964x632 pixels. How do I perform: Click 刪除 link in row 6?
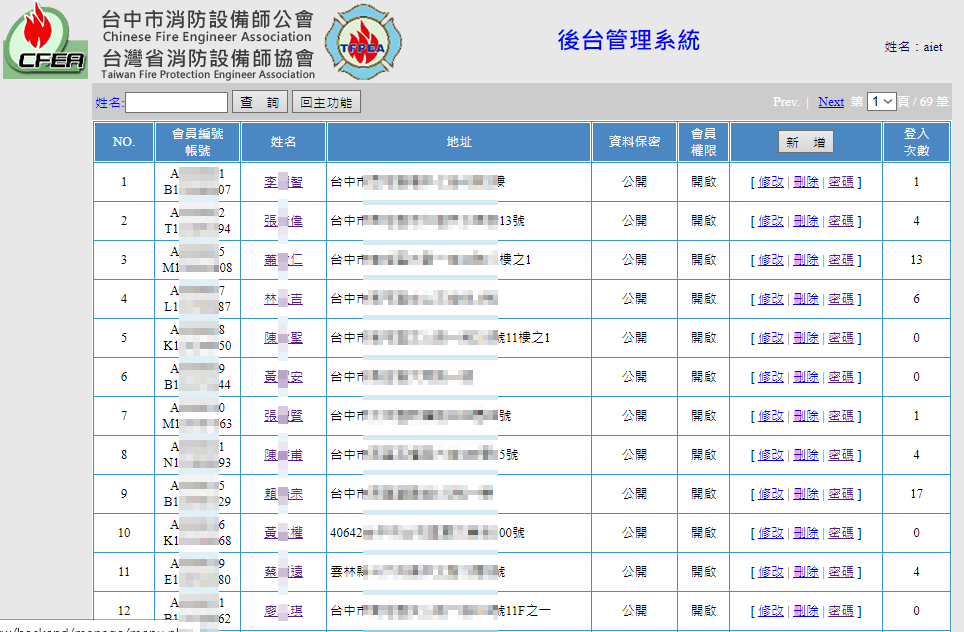tap(806, 377)
